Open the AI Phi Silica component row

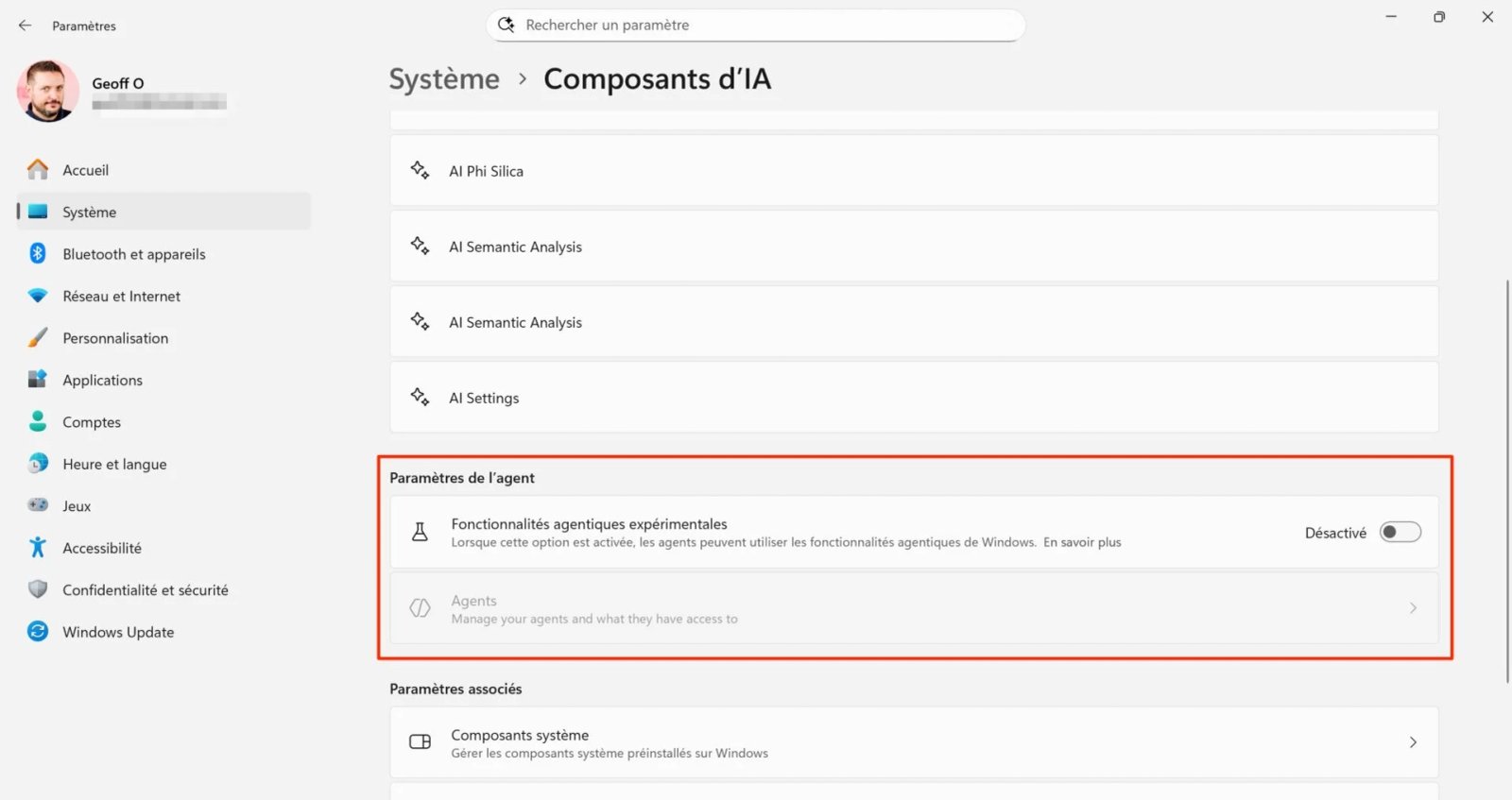(913, 171)
